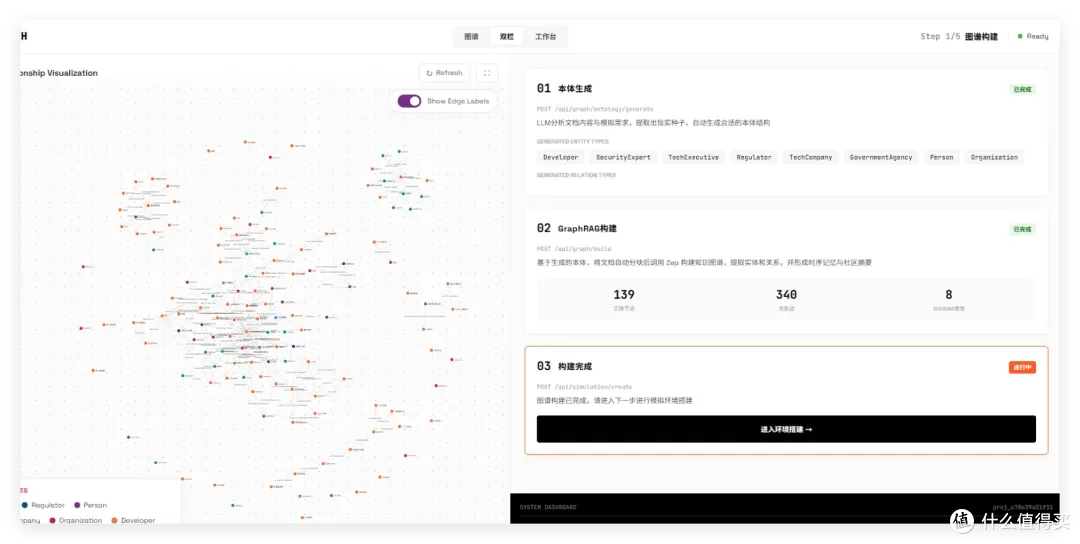
Task: Click the 02 GraphRAG构建 heading
Action: (577, 229)
